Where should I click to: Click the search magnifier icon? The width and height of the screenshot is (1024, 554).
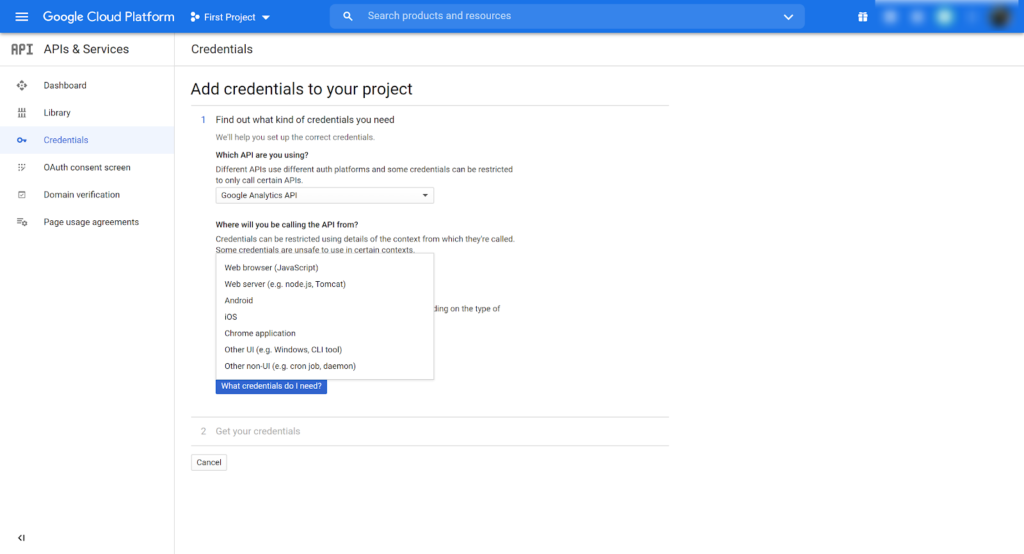pyautogui.click(x=348, y=16)
